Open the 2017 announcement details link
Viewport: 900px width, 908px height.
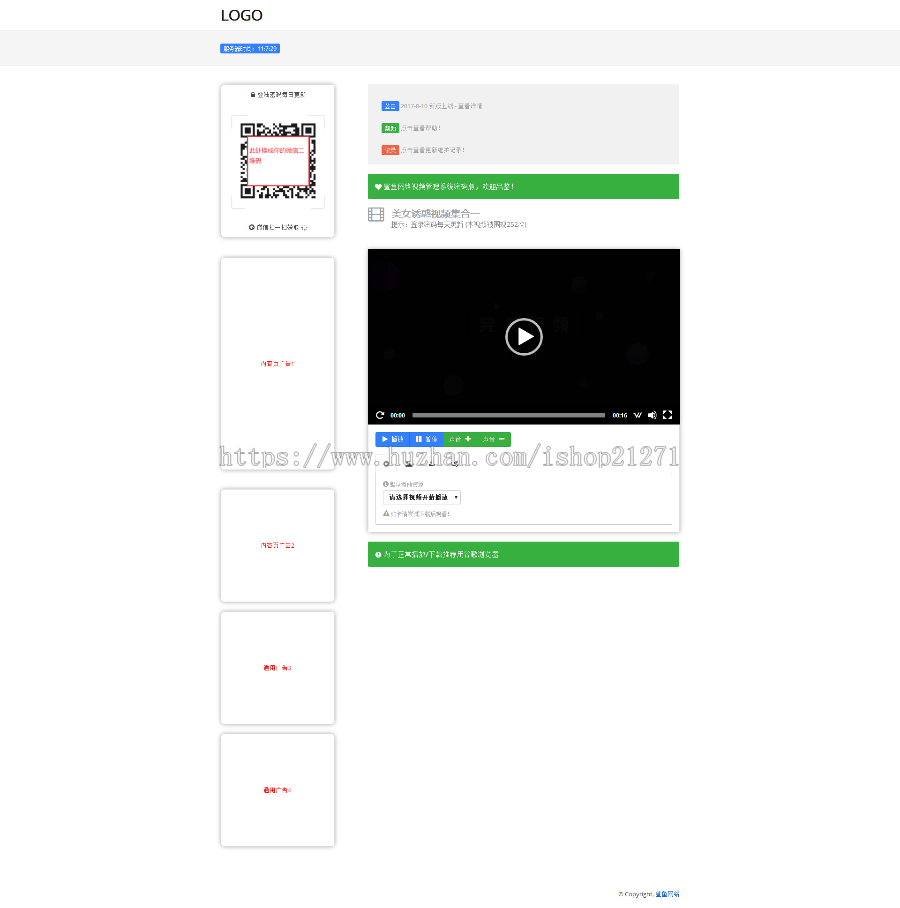[441, 106]
